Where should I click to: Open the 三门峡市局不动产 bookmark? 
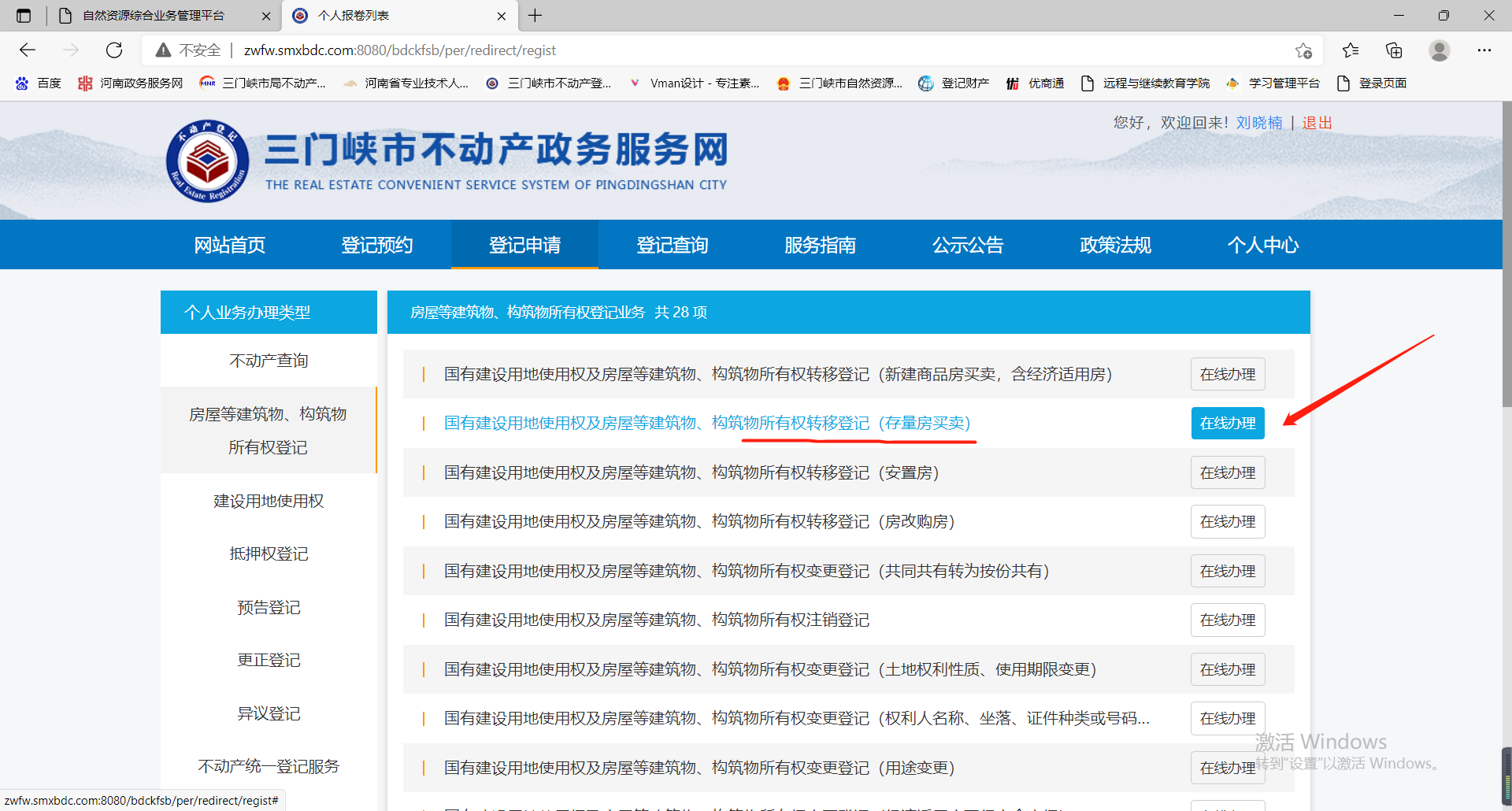point(262,83)
